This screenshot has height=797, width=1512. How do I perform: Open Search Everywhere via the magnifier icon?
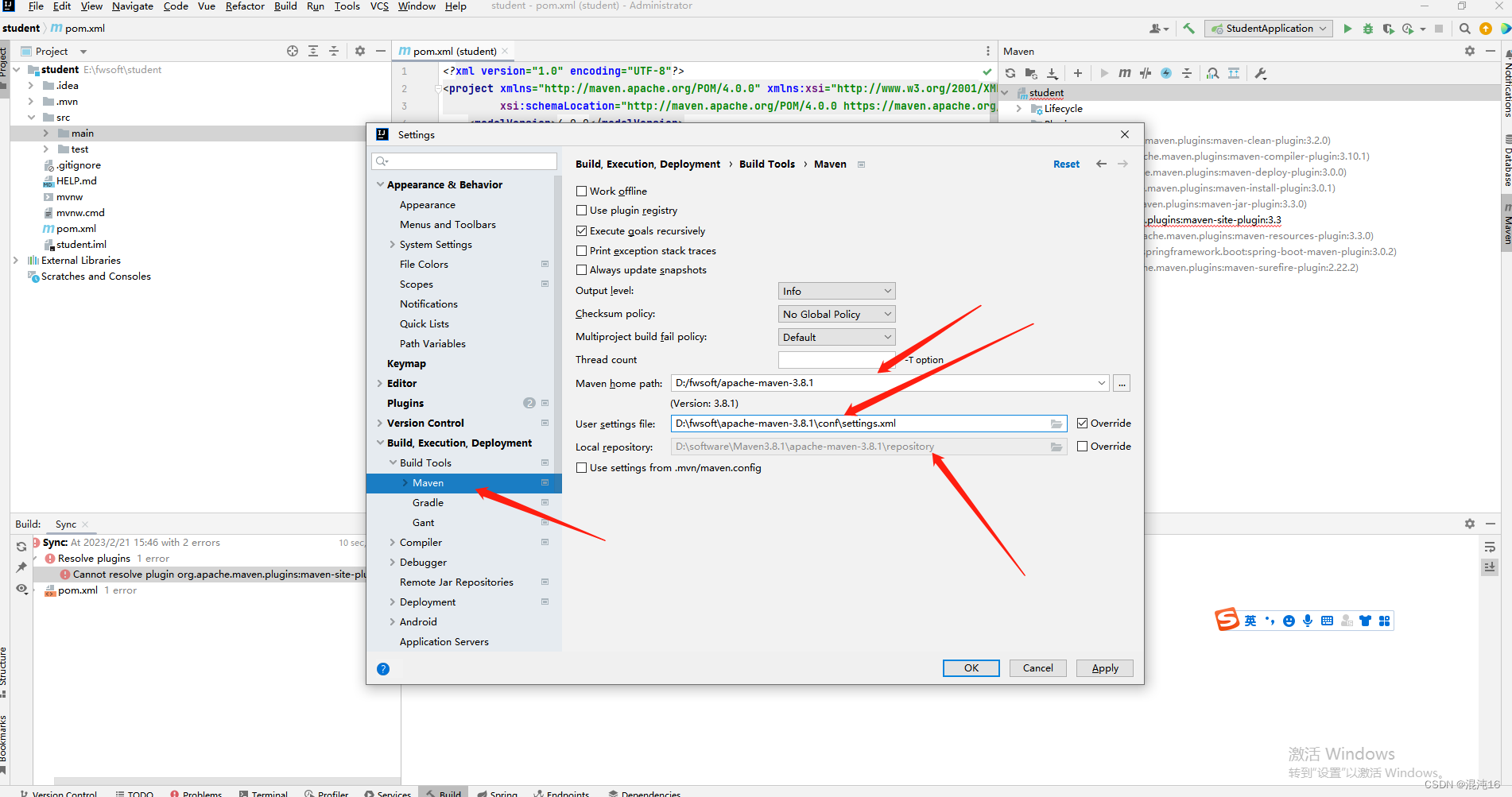point(1464,28)
